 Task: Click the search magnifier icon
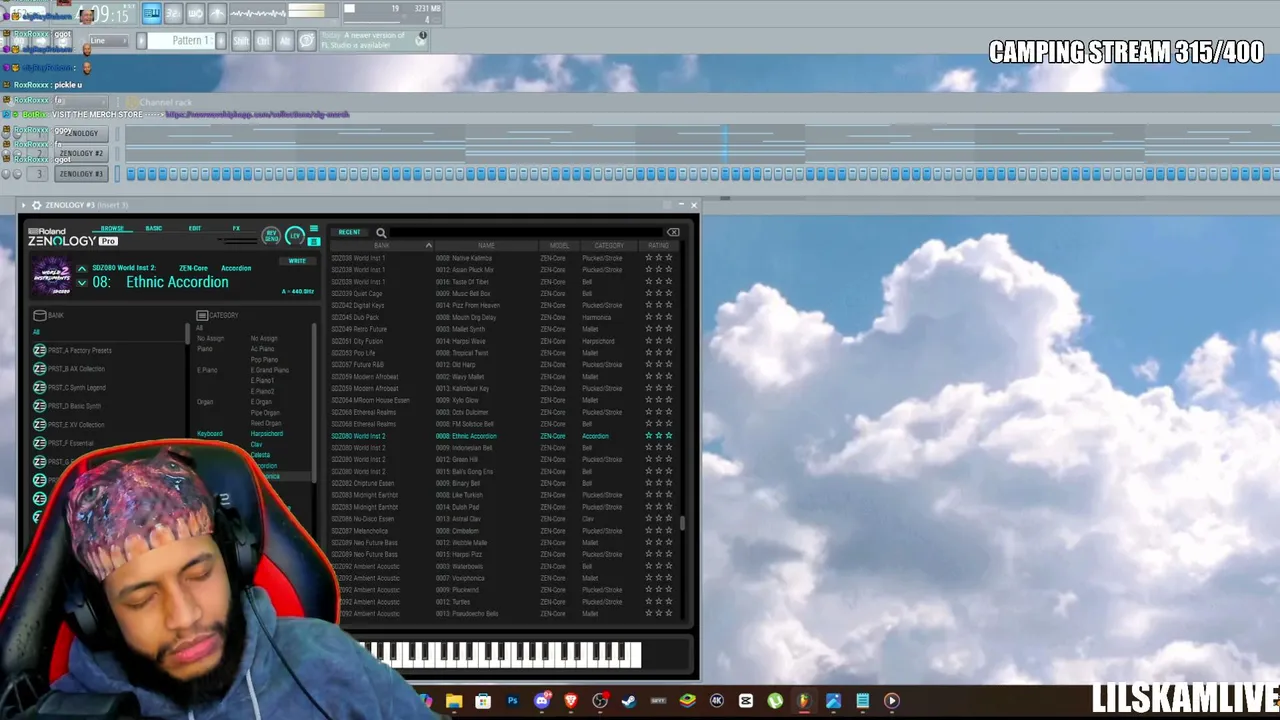381,233
